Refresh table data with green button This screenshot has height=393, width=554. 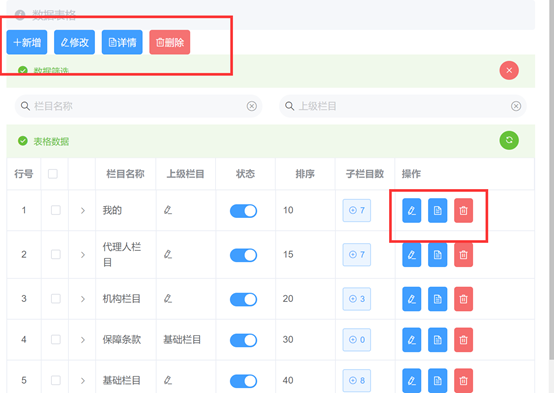tap(509, 140)
